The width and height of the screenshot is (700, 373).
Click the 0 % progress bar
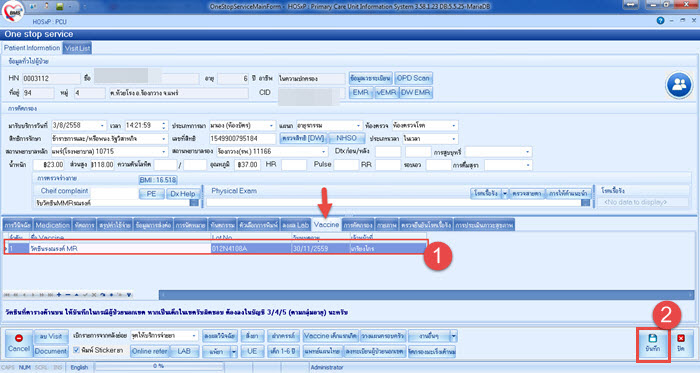158,367
